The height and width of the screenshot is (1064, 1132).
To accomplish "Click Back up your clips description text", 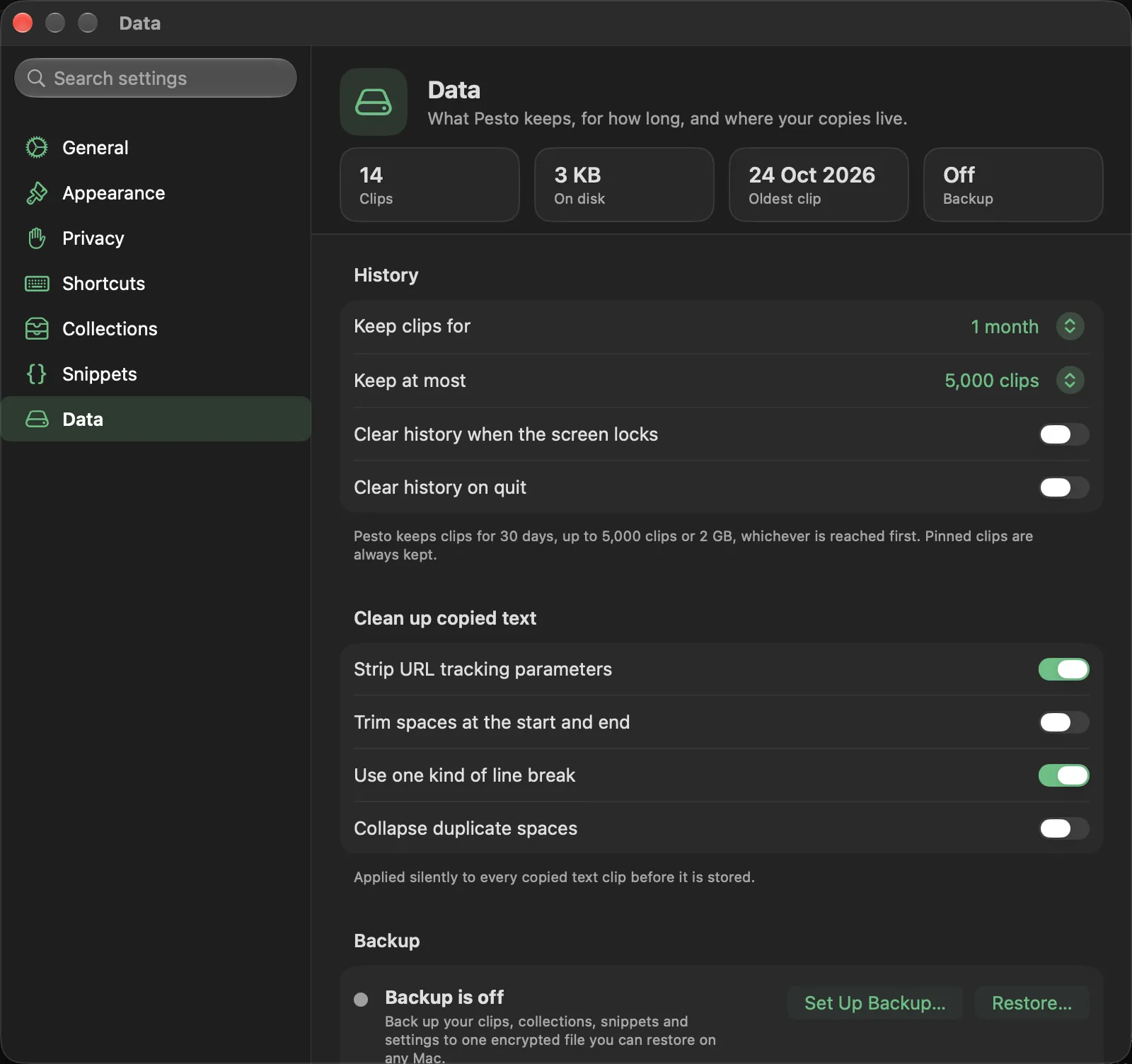I will (550, 1039).
